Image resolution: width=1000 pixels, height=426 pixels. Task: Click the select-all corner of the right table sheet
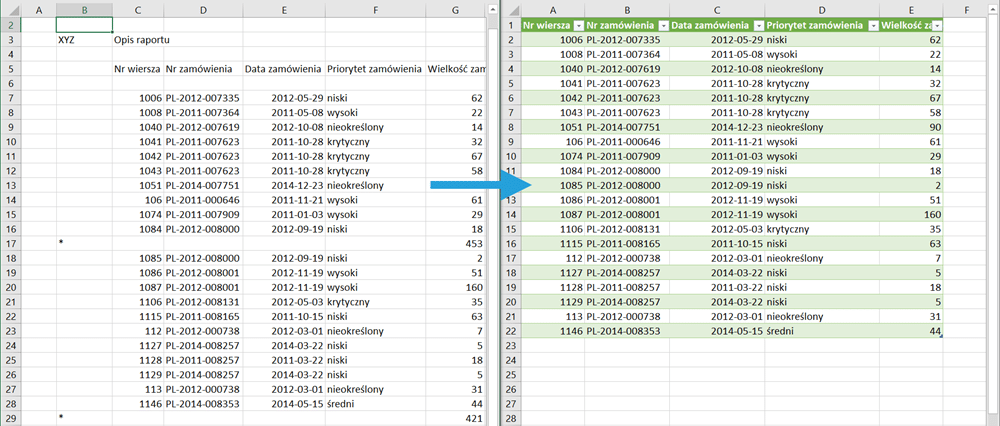[509, 9]
